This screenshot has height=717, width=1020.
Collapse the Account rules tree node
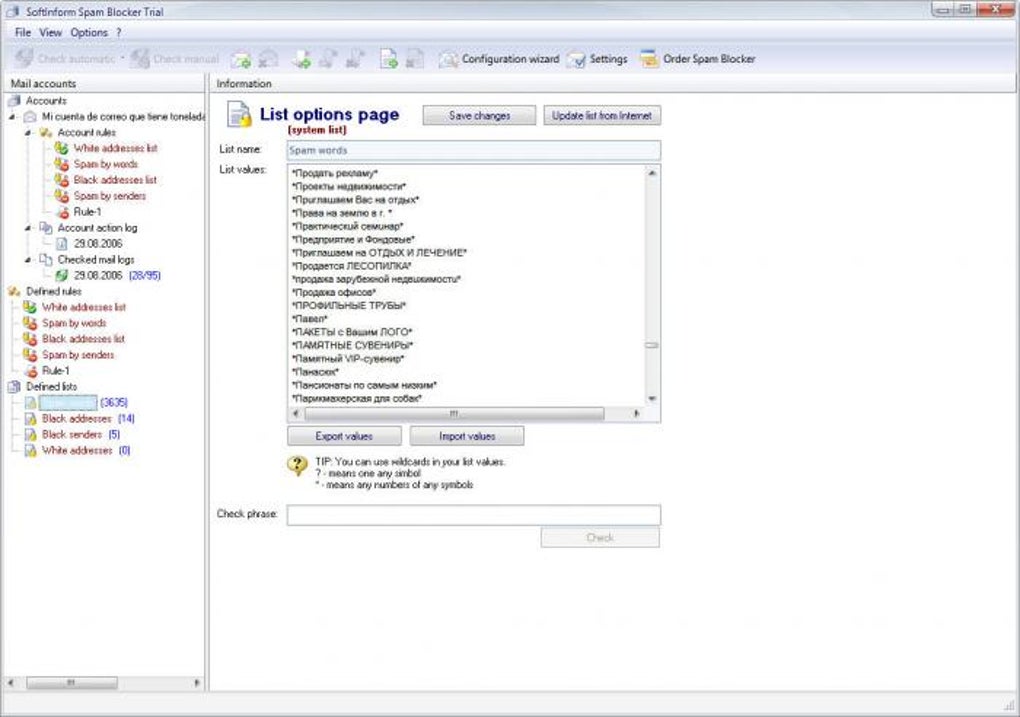click(x=28, y=133)
